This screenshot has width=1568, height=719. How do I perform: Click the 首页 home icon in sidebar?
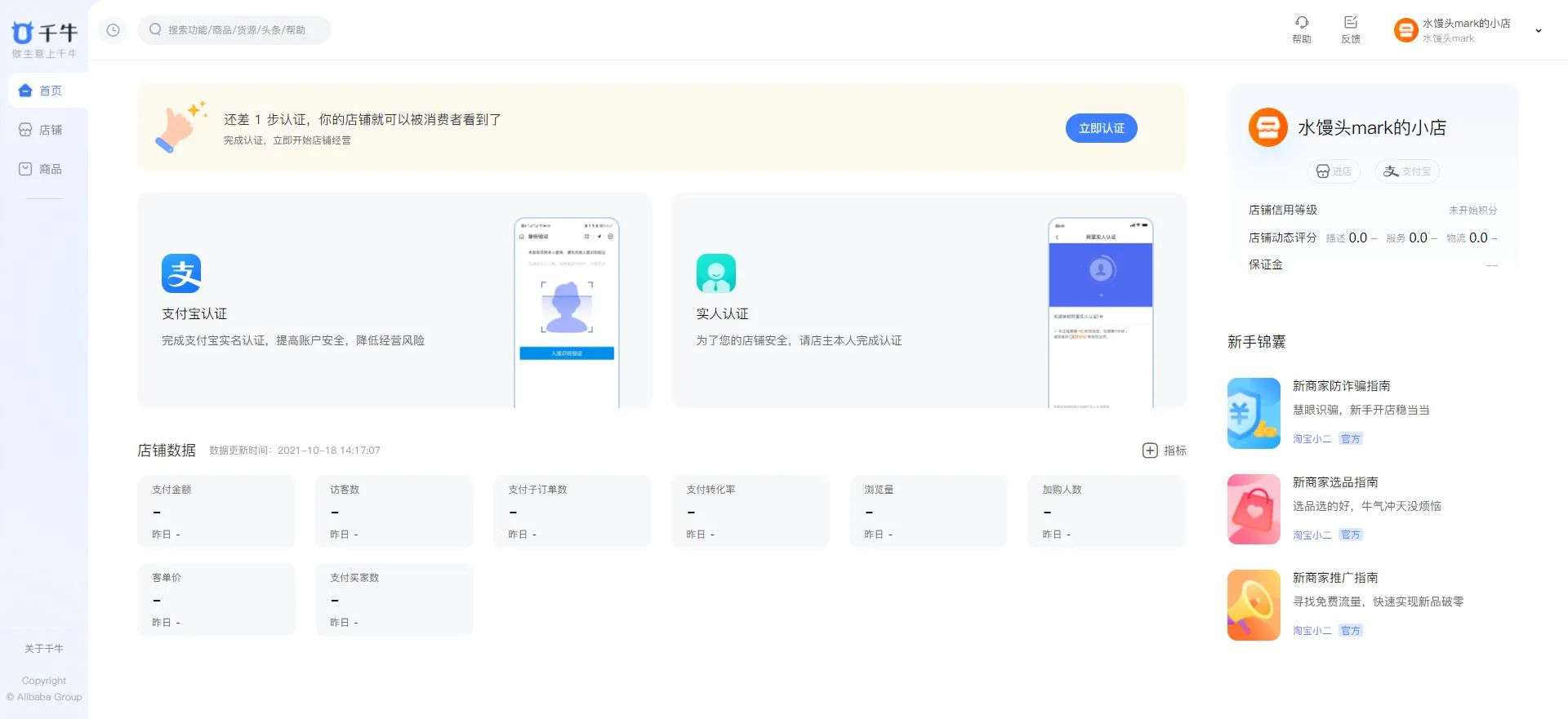[x=25, y=91]
